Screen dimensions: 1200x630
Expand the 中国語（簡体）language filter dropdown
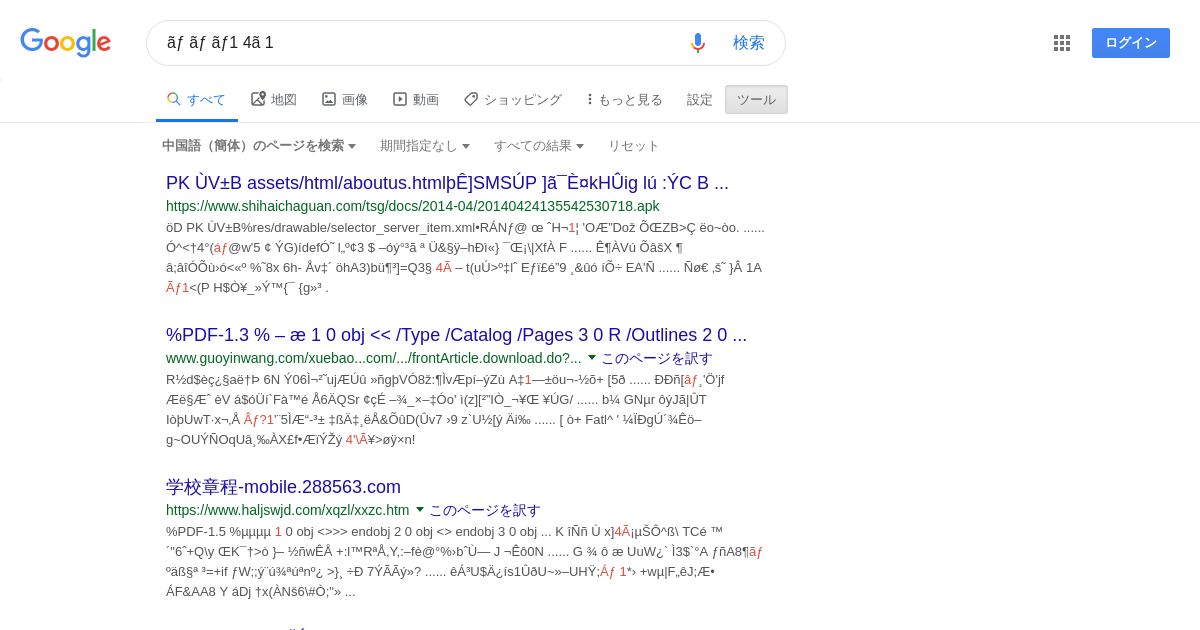(259, 146)
